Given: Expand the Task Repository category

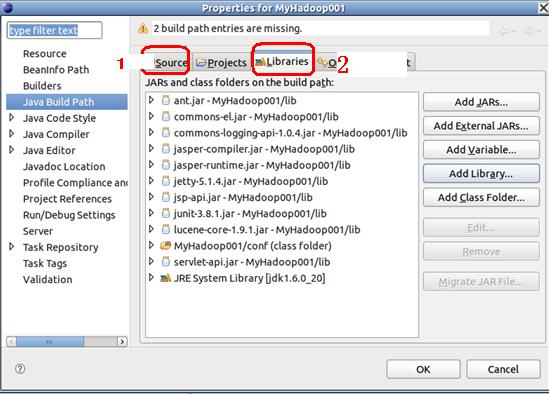Looking at the screenshot, I should (12, 247).
